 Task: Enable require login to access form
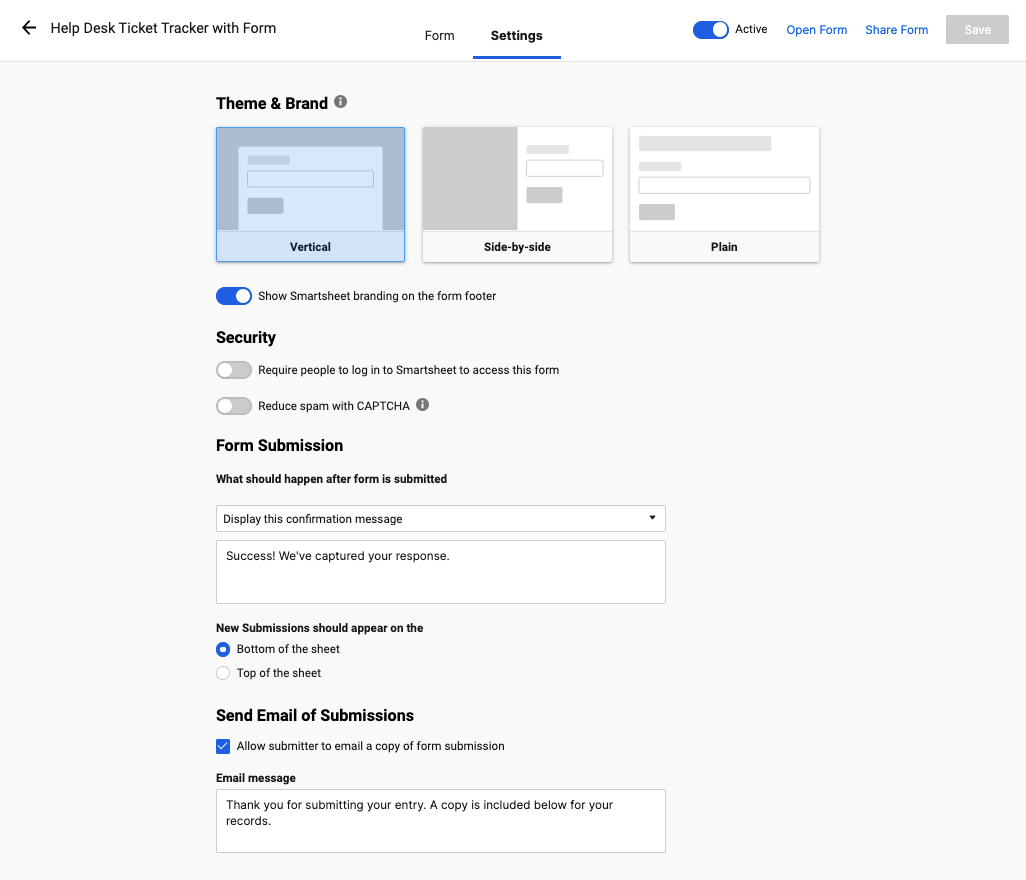[x=234, y=370]
